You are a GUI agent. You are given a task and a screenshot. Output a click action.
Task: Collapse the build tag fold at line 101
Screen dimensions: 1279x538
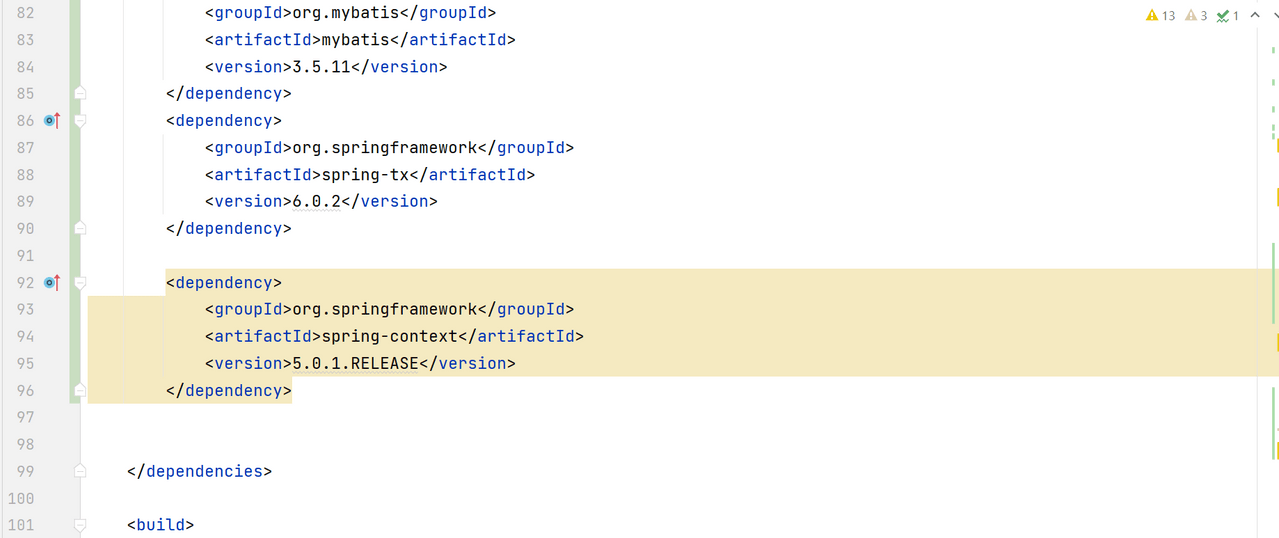click(81, 525)
